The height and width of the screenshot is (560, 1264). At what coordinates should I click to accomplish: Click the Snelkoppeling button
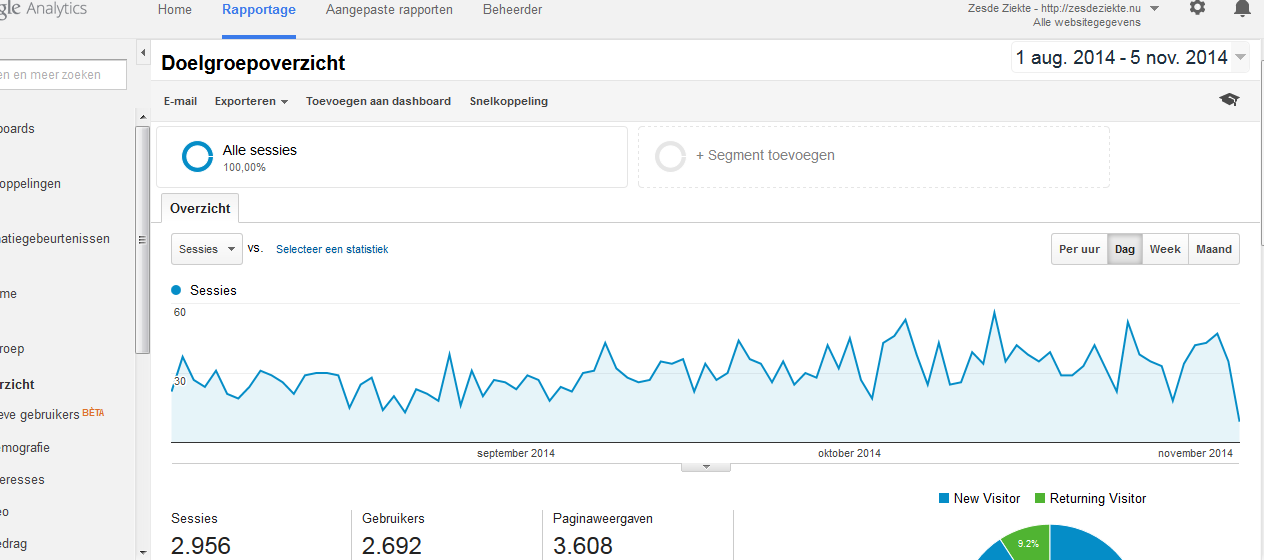point(508,101)
